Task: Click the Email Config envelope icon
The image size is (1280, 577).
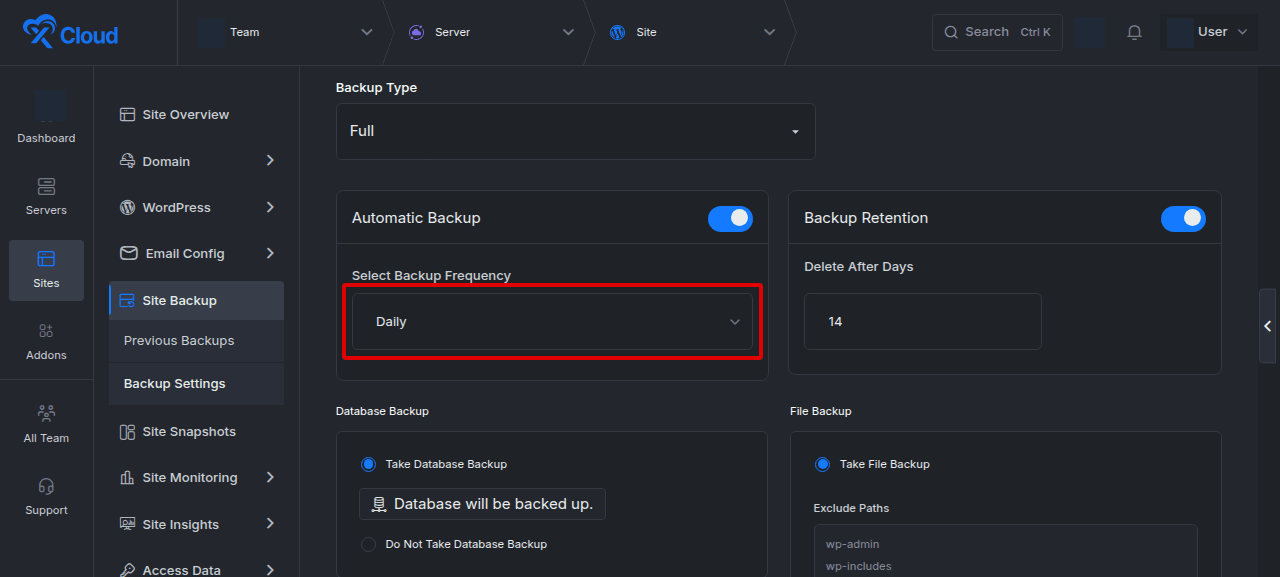Action: click(128, 254)
